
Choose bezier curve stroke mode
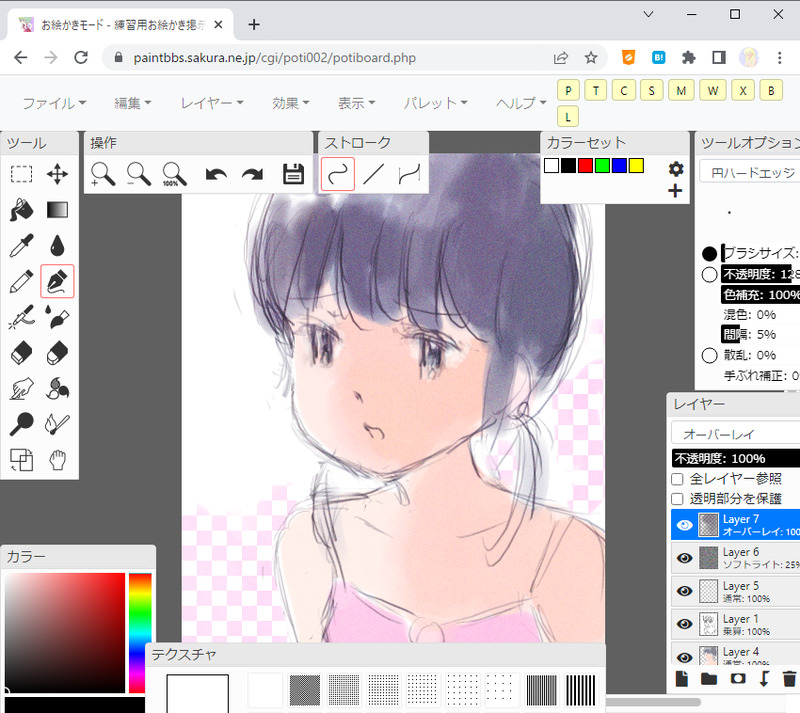[x=409, y=174]
